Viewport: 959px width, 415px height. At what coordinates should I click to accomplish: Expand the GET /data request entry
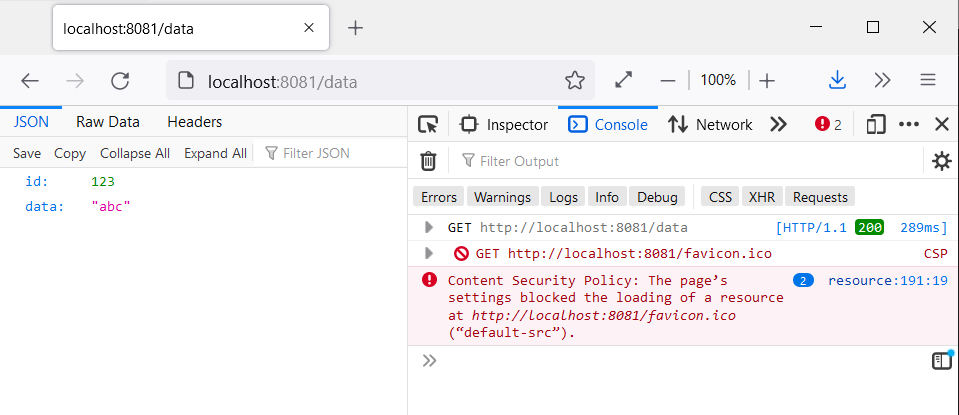pos(429,228)
